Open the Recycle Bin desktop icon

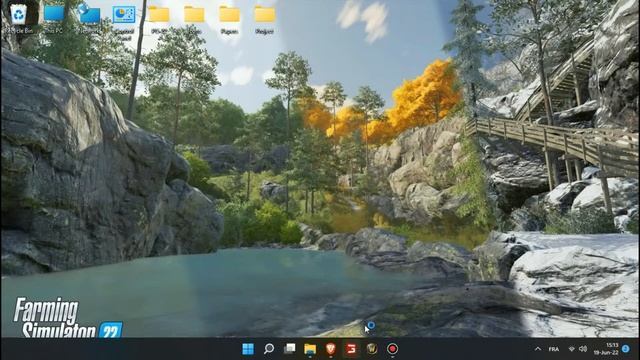18,18
